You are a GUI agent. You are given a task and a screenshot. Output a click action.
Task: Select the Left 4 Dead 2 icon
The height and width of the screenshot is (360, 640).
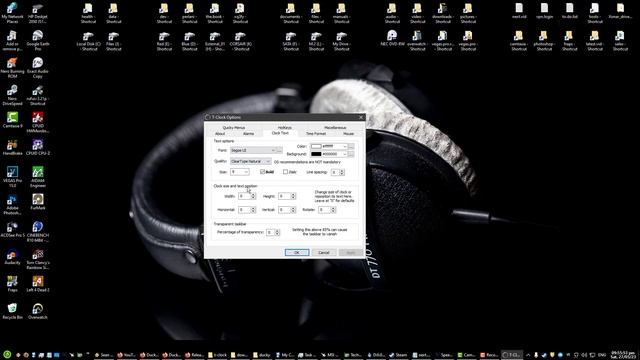pos(38,284)
